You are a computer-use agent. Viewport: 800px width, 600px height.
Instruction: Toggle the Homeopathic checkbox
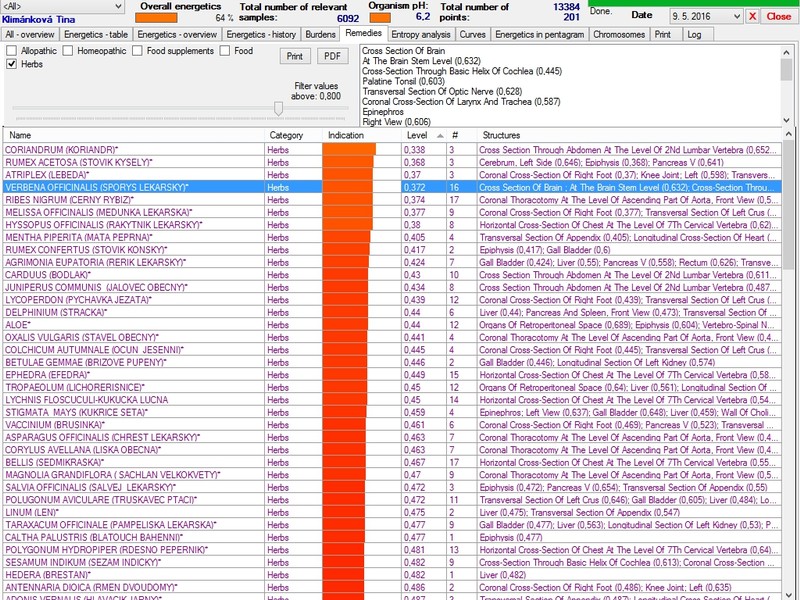point(68,50)
